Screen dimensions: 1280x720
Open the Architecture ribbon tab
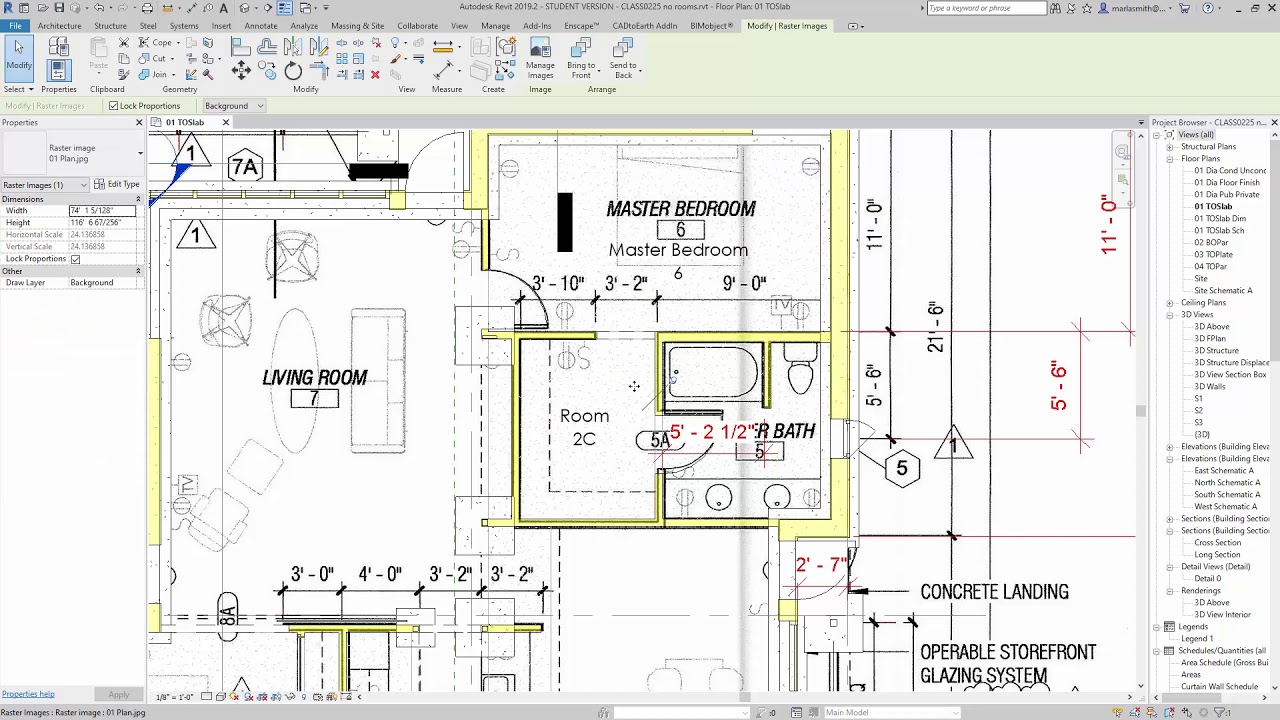[x=59, y=26]
